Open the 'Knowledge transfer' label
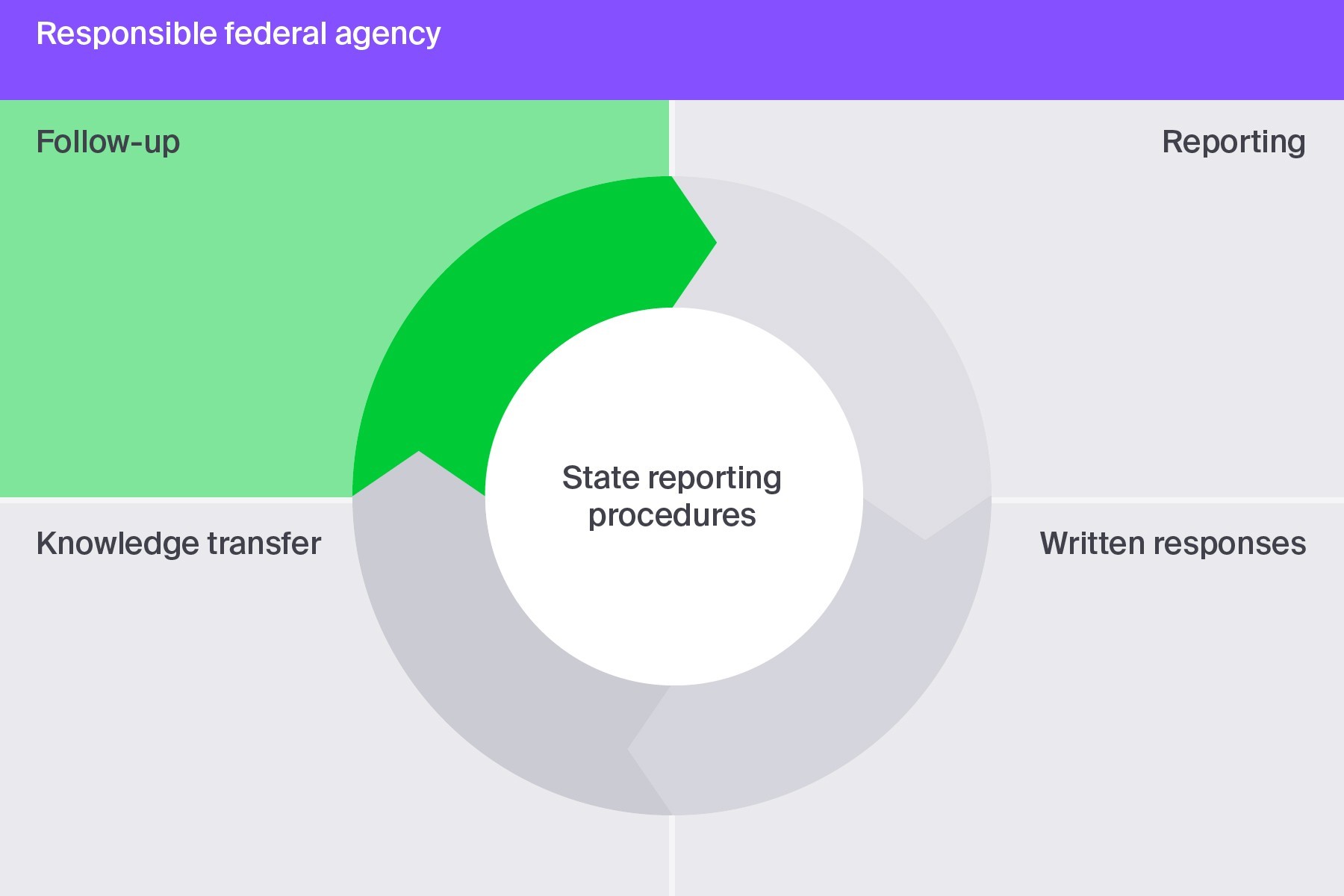Image resolution: width=1344 pixels, height=896 pixels. coord(178,544)
